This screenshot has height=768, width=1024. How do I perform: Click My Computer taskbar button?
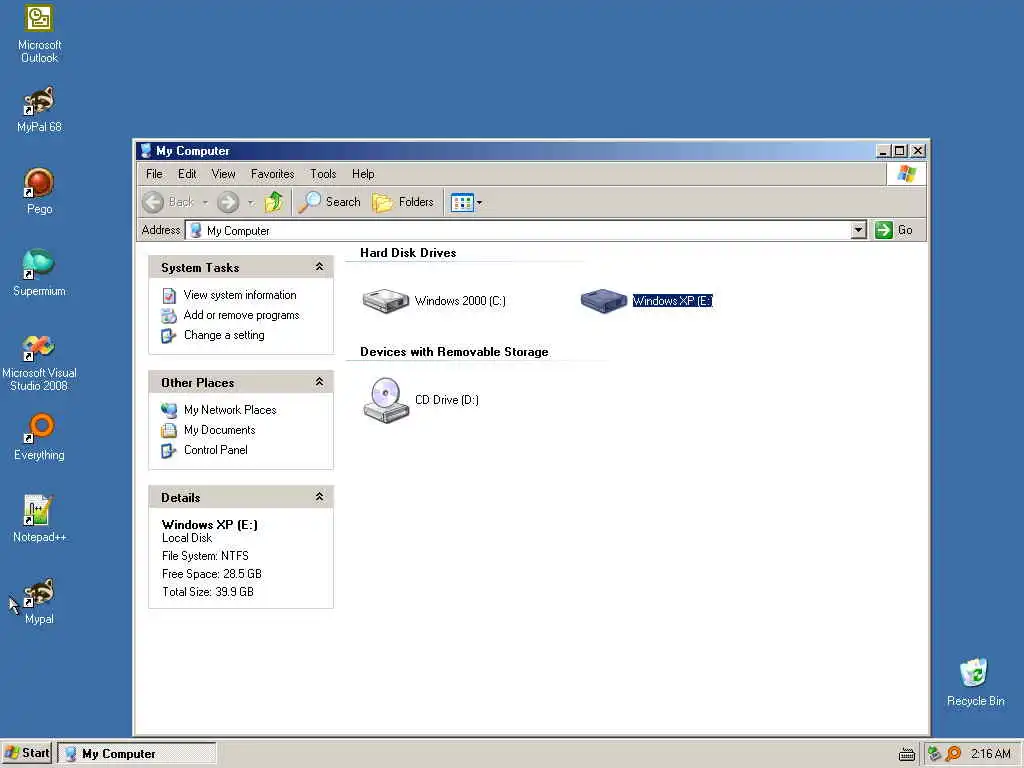pyautogui.click(x=136, y=754)
